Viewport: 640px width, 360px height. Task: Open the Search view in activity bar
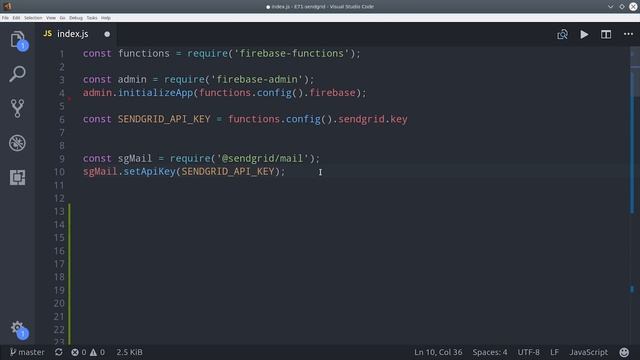pyautogui.click(x=17, y=74)
